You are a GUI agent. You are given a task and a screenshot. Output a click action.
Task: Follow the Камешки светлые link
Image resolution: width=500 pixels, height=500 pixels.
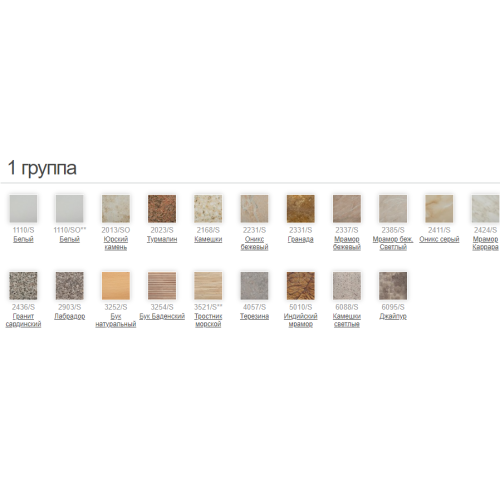[347, 320]
